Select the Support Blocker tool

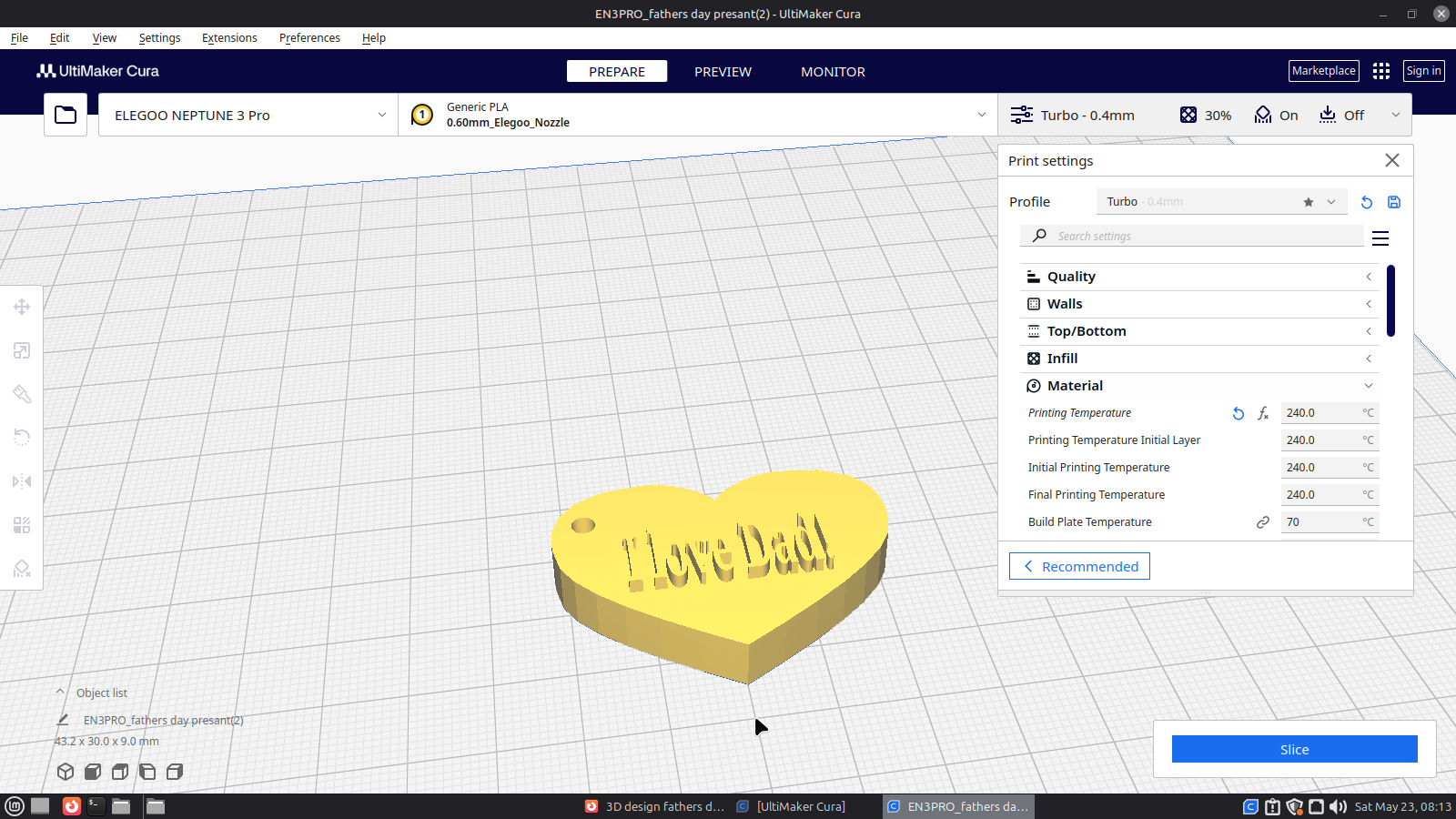pyautogui.click(x=22, y=569)
